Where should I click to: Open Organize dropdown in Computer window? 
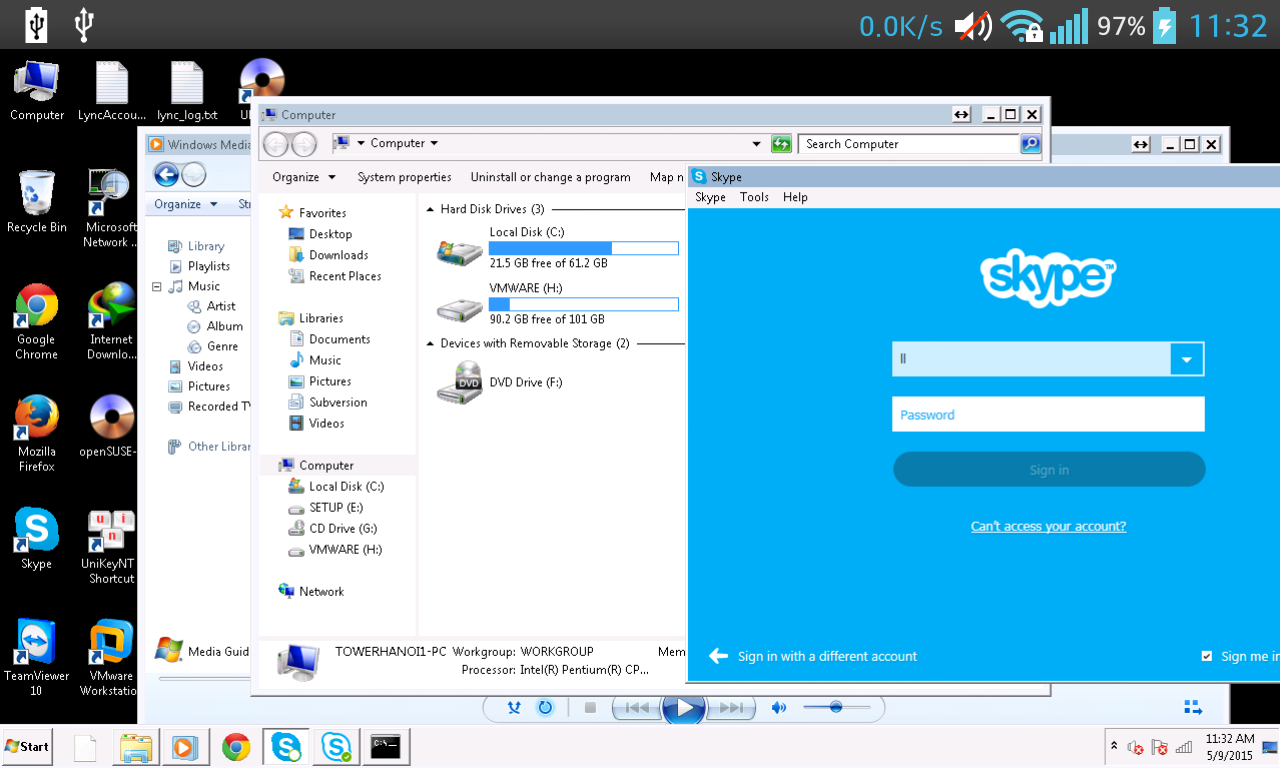[304, 177]
